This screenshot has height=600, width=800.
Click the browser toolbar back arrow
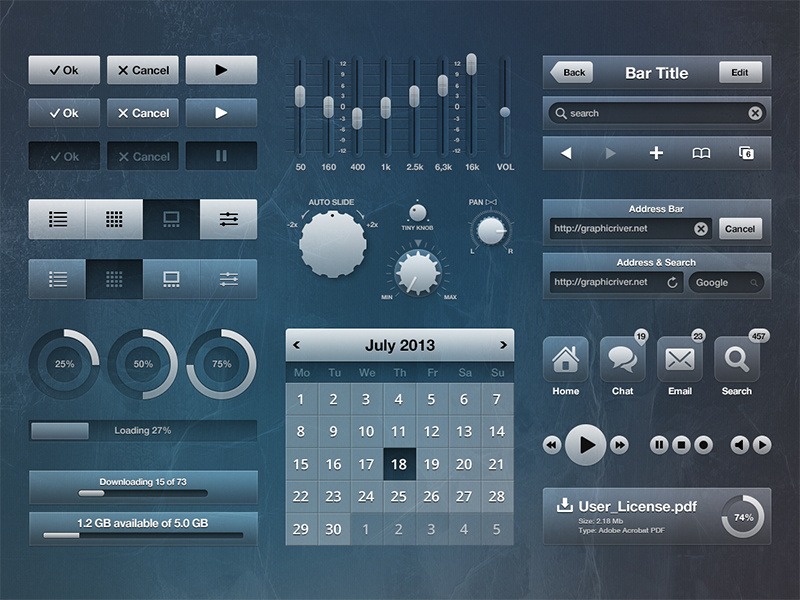[x=566, y=153]
